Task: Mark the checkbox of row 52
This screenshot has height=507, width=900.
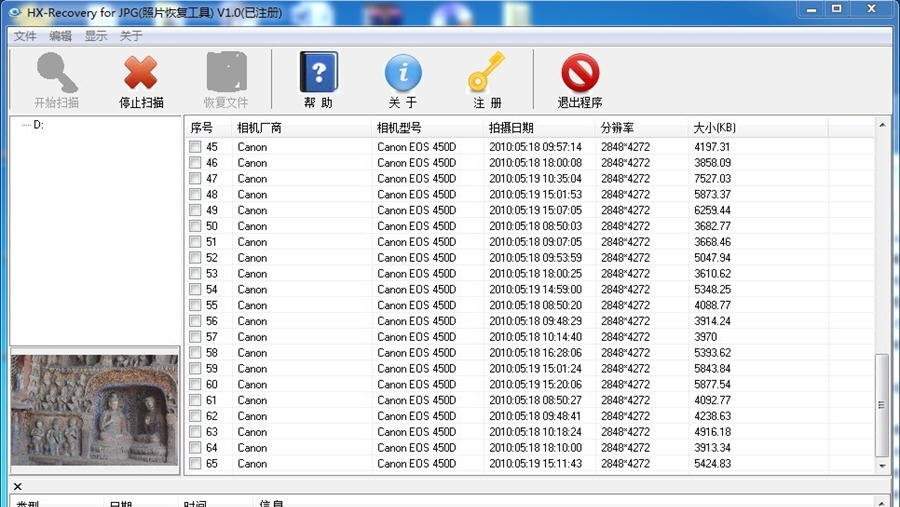Action: coord(195,258)
